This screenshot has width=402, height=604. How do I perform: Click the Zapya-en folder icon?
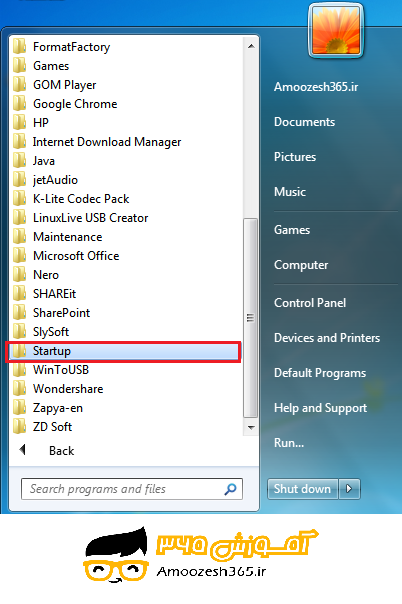tap(19, 407)
